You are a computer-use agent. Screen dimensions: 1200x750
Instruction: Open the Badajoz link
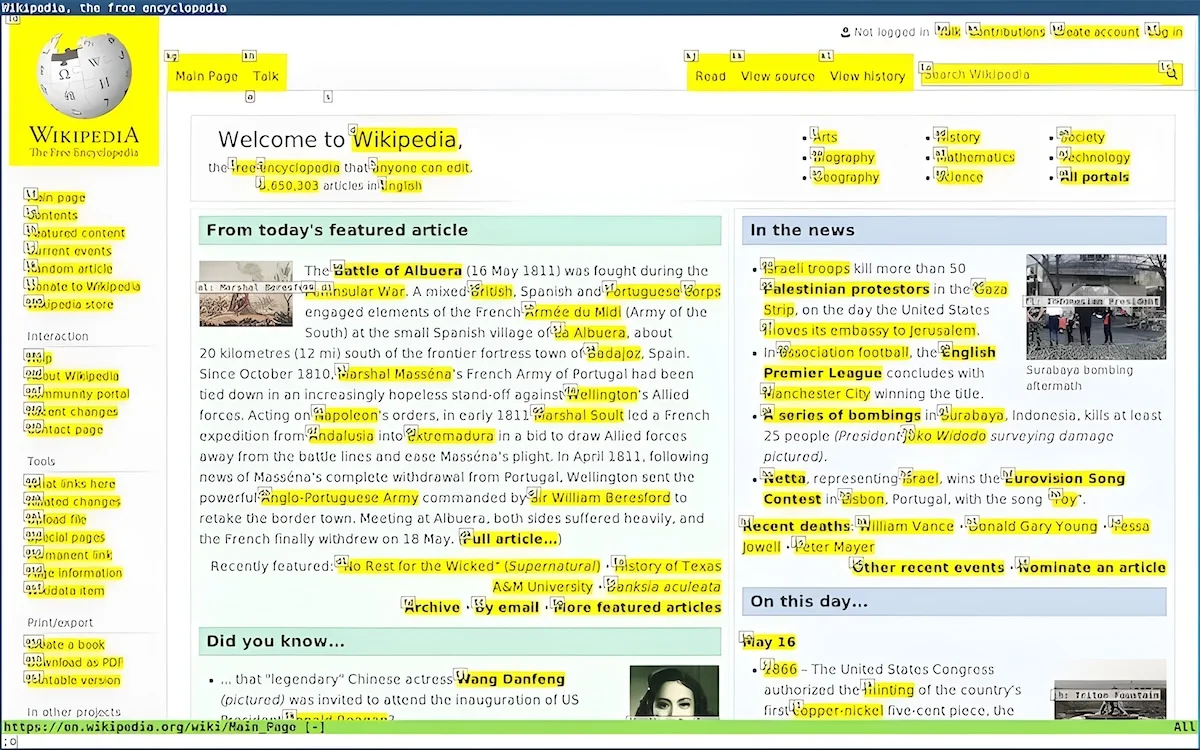pyautogui.click(x=613, y=353)
